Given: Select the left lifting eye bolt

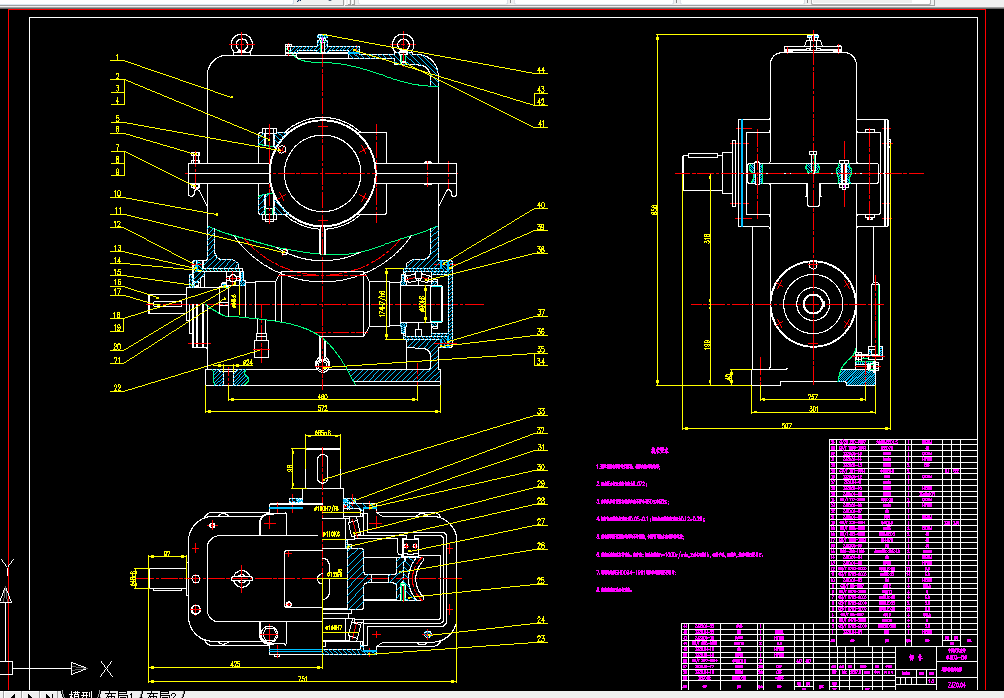Looking at the screenshot, I should (x=241, y=46).
